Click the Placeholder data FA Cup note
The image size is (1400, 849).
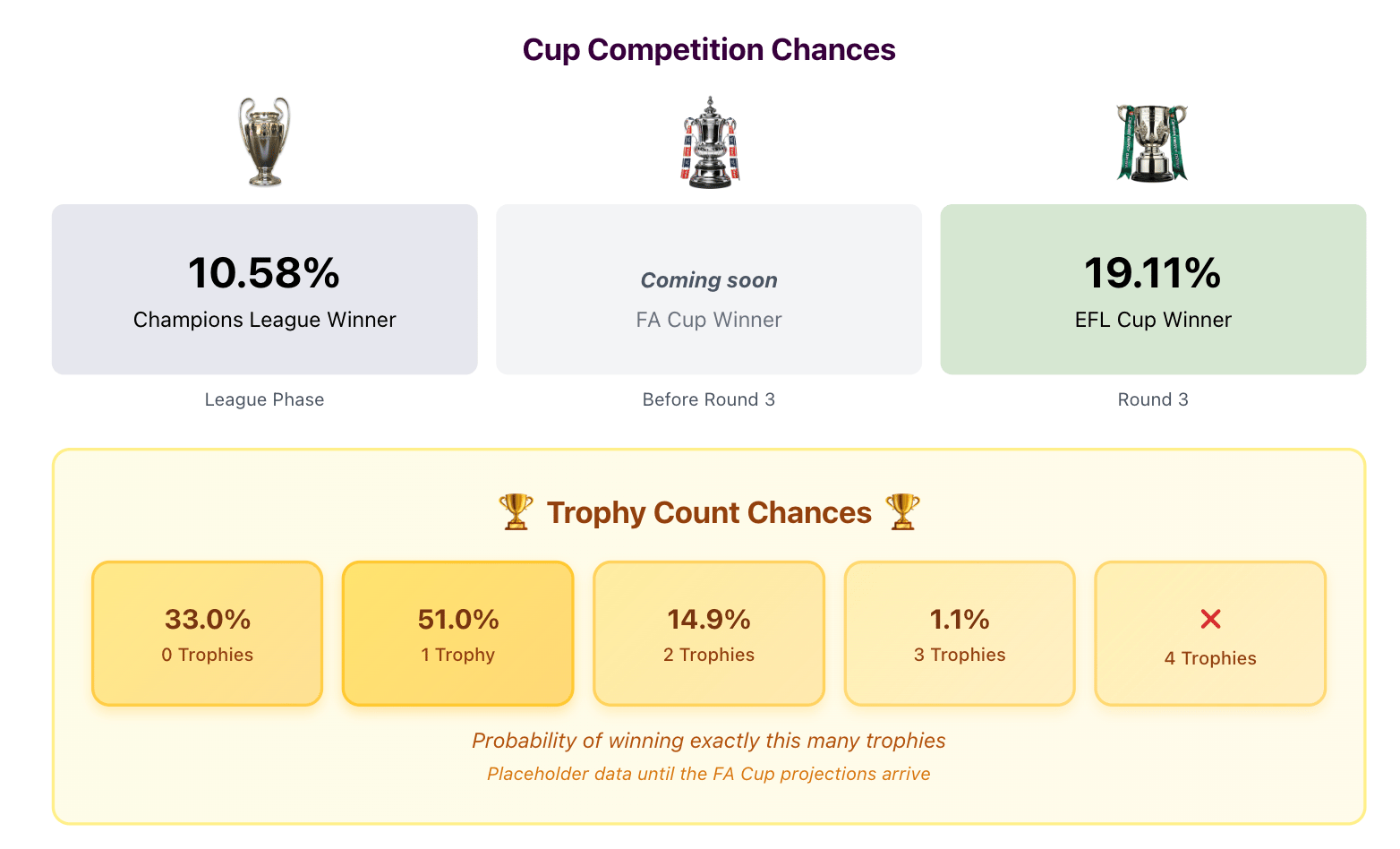pos(709,774)
